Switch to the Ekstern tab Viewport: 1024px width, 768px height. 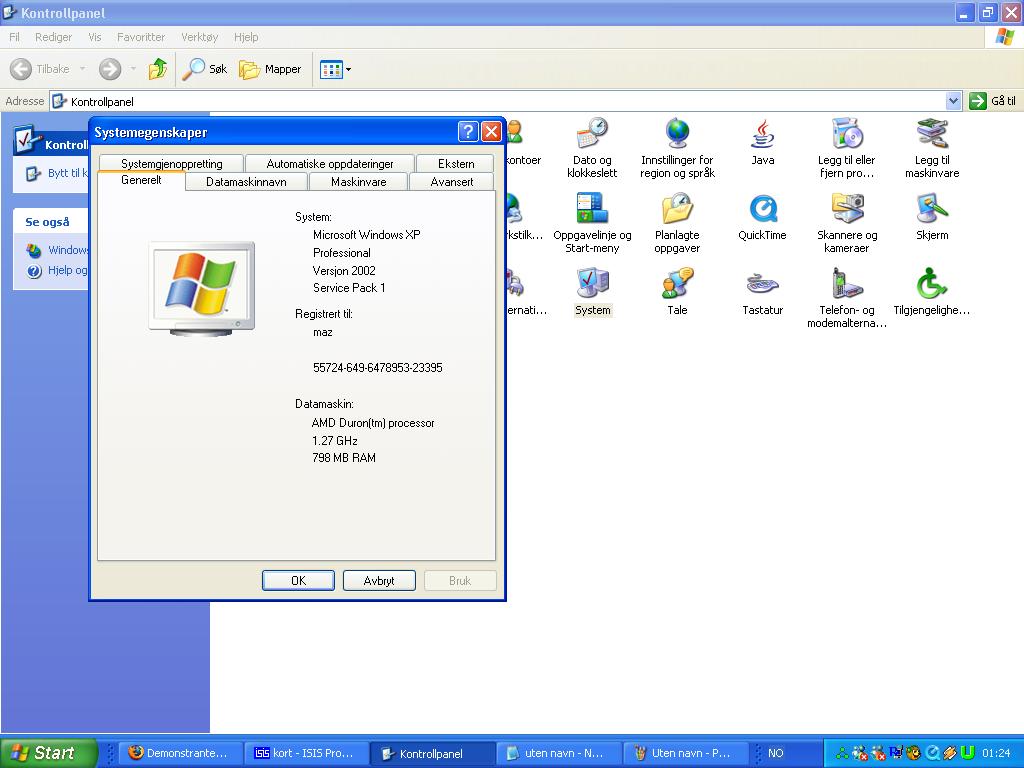pos(456,163)
